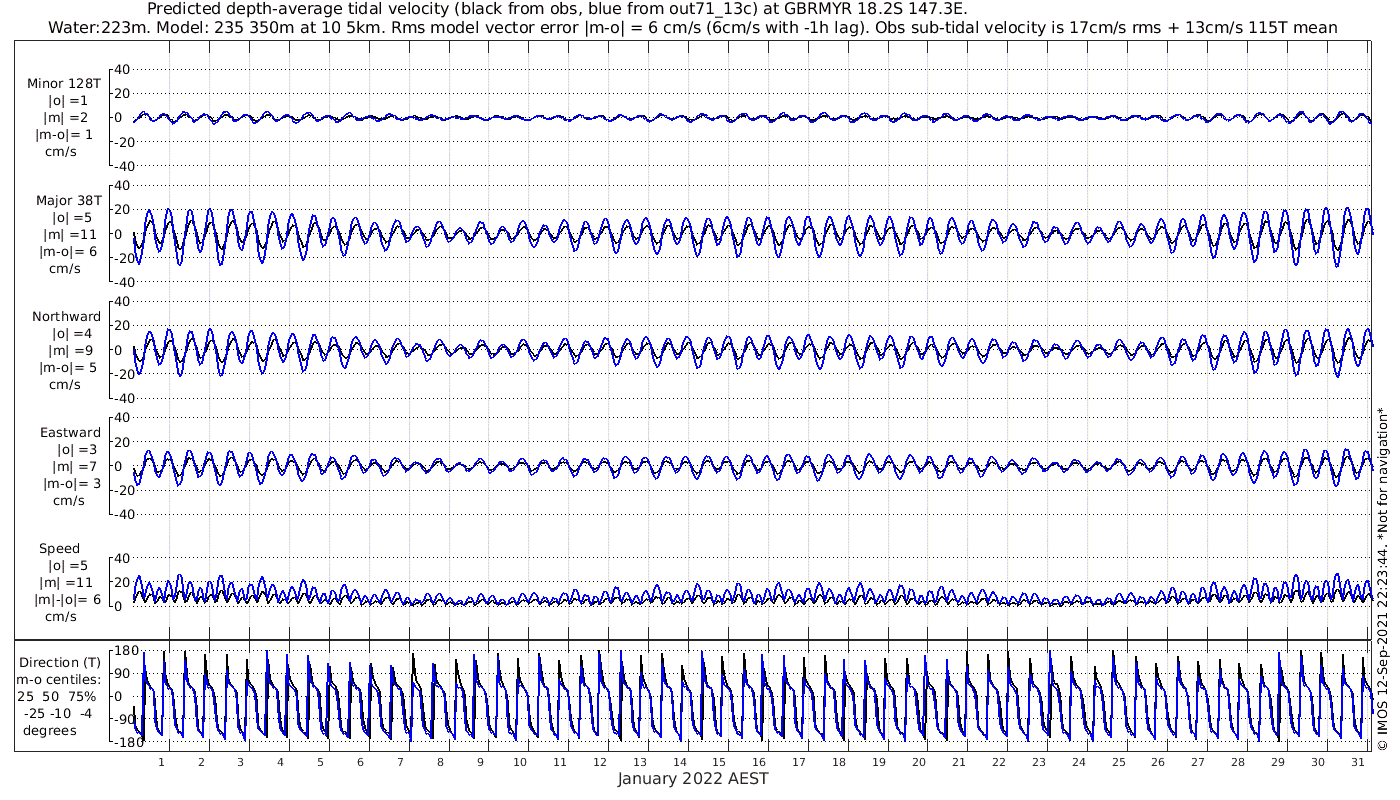Click '|o| =1' in the Minor 128T panel

tap(68, 100)
